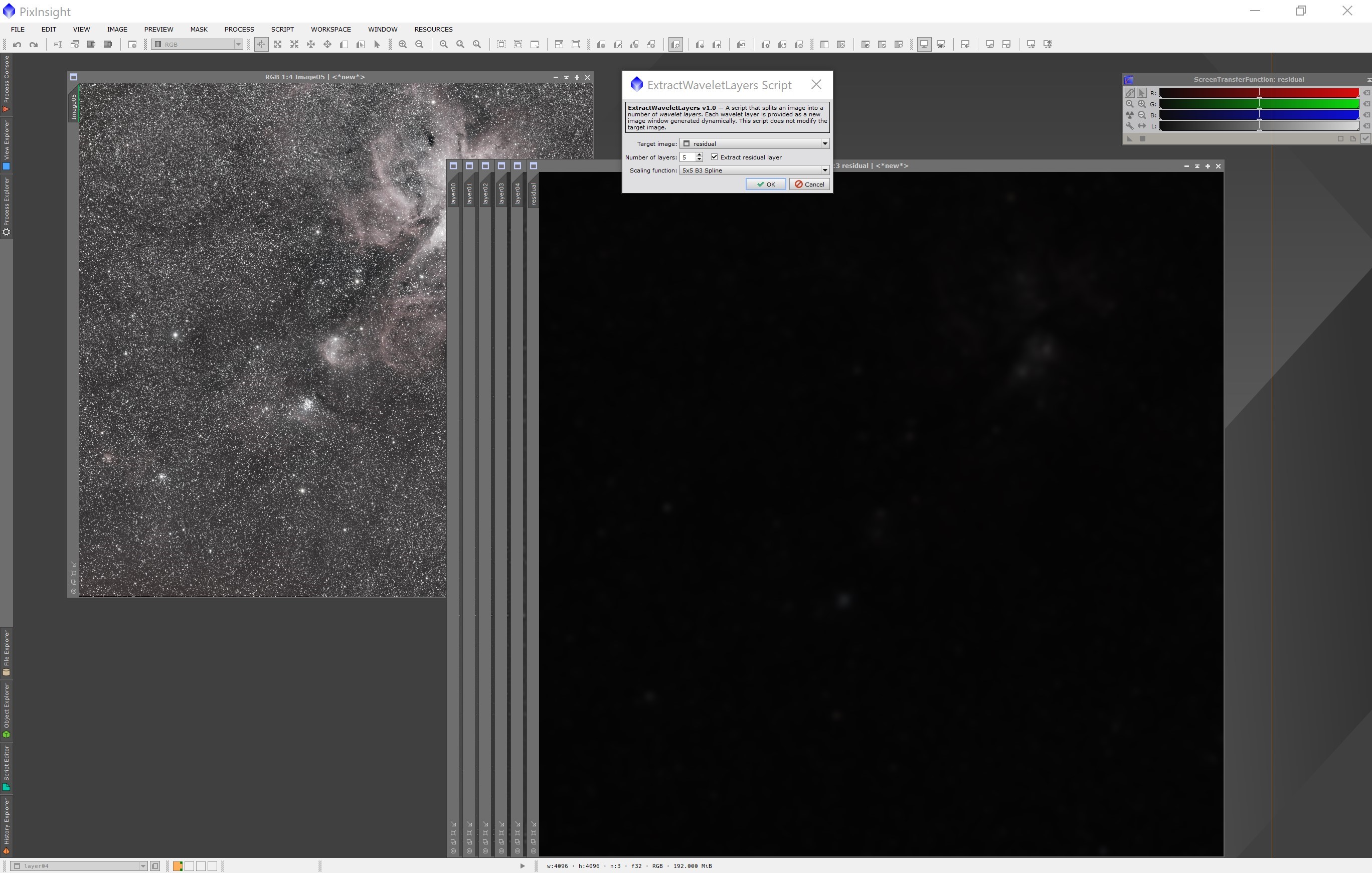
Task: Click the magnifier minus zoom out icon
Action: 419,45
